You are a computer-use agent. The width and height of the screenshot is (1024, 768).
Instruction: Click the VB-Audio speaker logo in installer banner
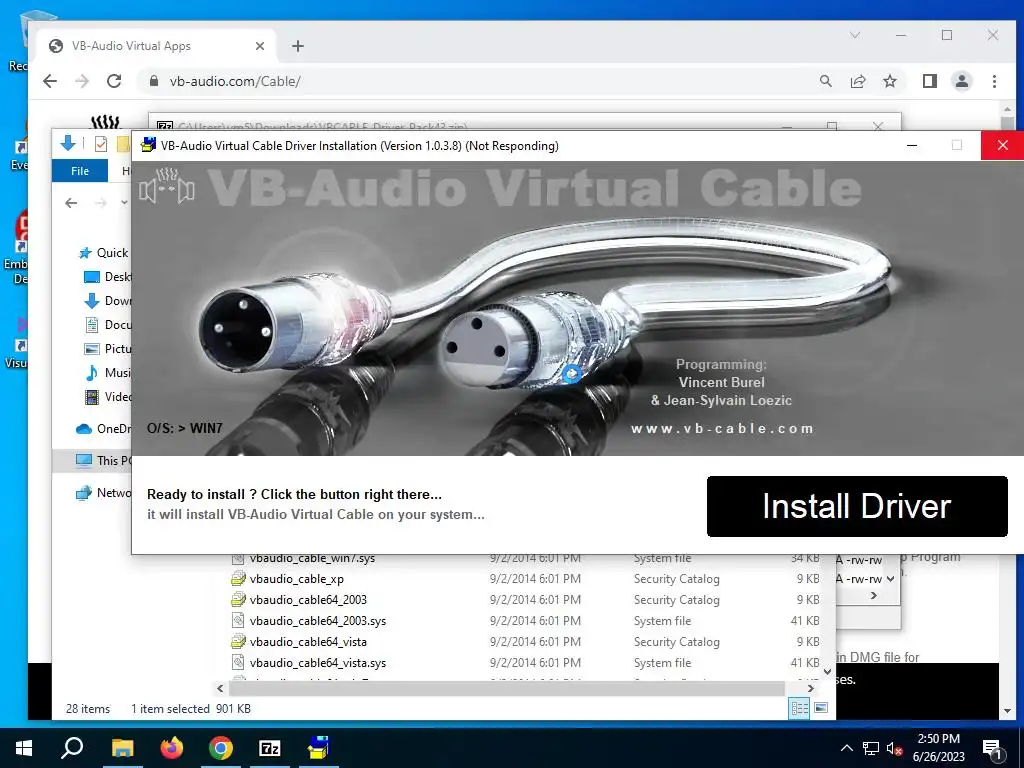(167, 186)
